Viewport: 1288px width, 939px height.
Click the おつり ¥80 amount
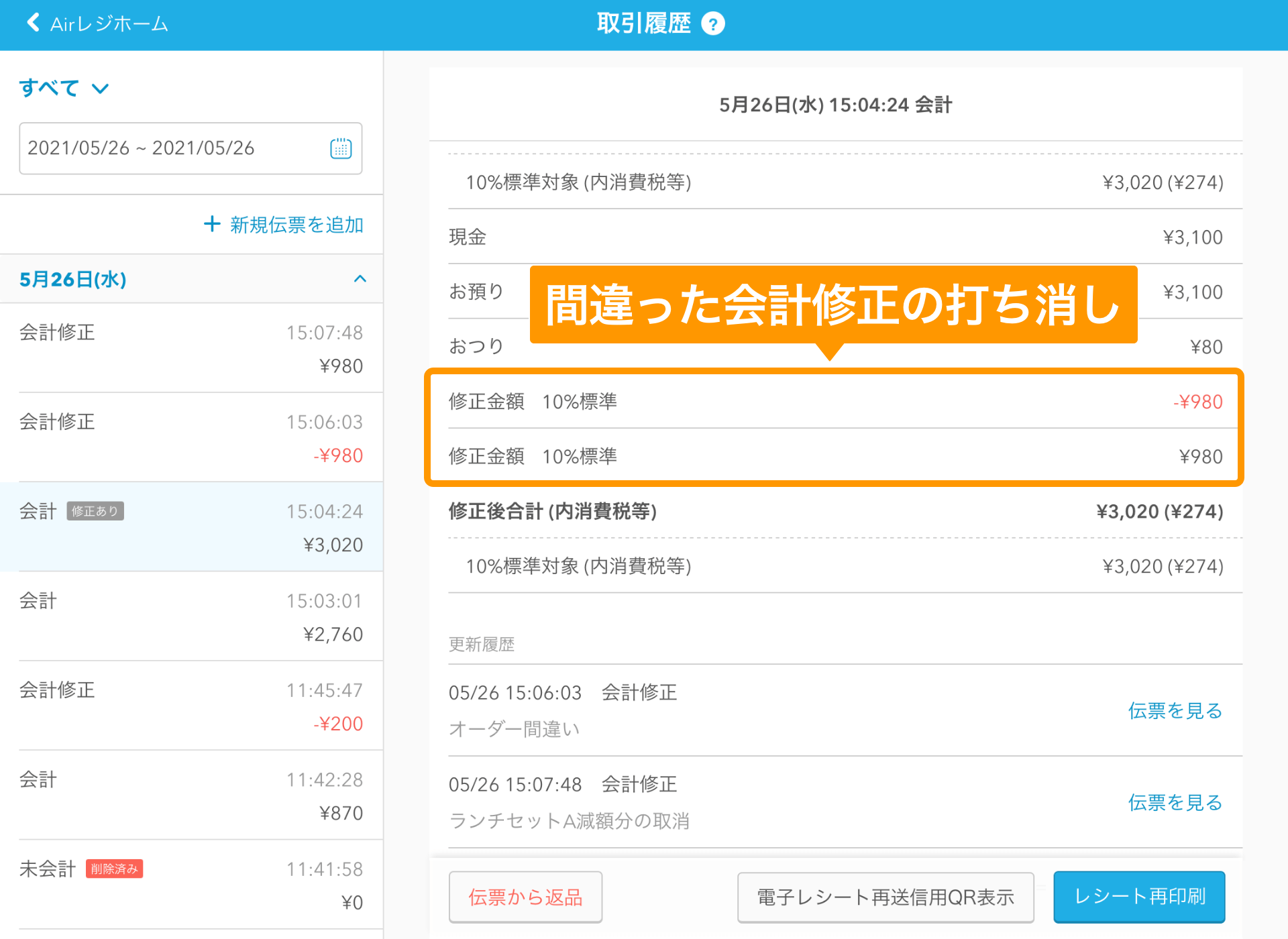[x=1205, y=347]
